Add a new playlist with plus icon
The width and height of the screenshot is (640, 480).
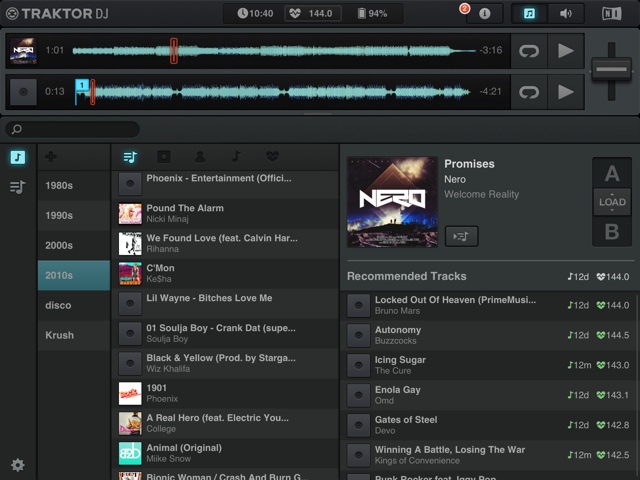tap(51, 157)
